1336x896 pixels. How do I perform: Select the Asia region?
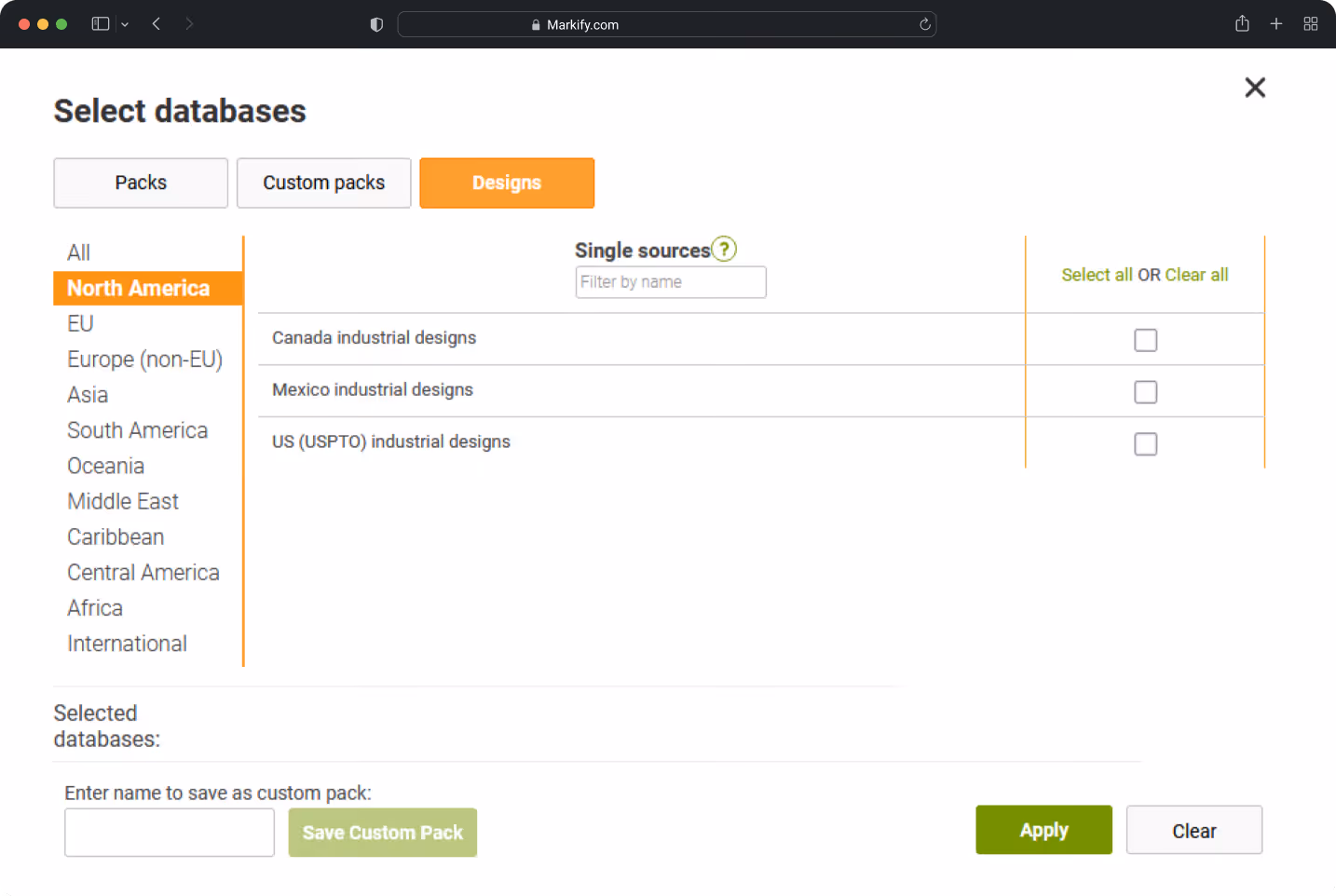click(x=88, y=395)
